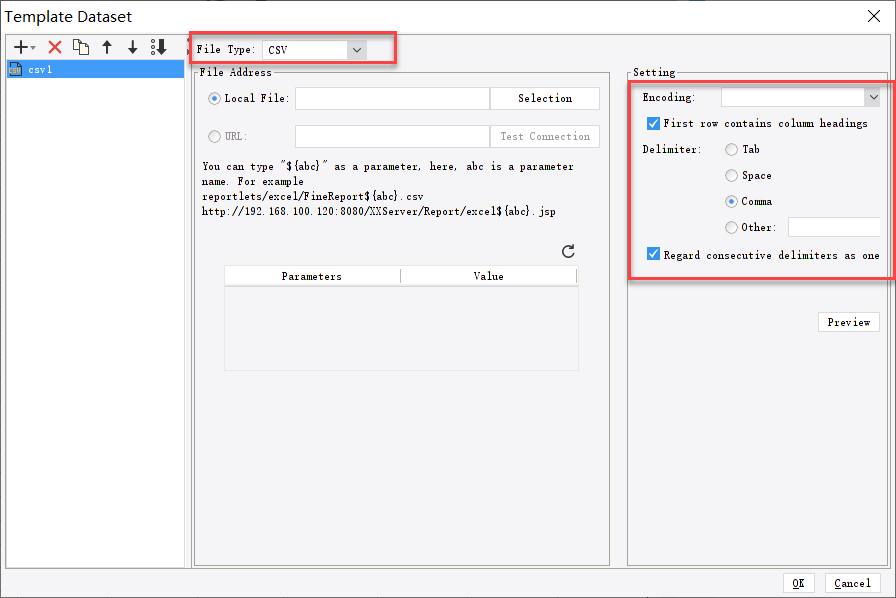Image resolution: width=896 pixels, height=598 pixels.
Task: Click the sort datasets icon
Action: (158, 46)
